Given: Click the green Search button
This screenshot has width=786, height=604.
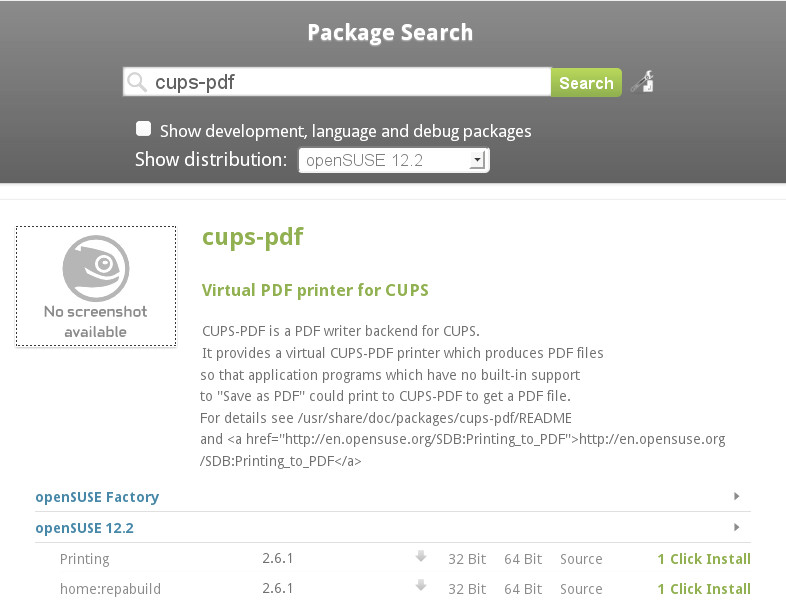Looking at the screenshot, I should pyautogui.click(x=586, y=83).
